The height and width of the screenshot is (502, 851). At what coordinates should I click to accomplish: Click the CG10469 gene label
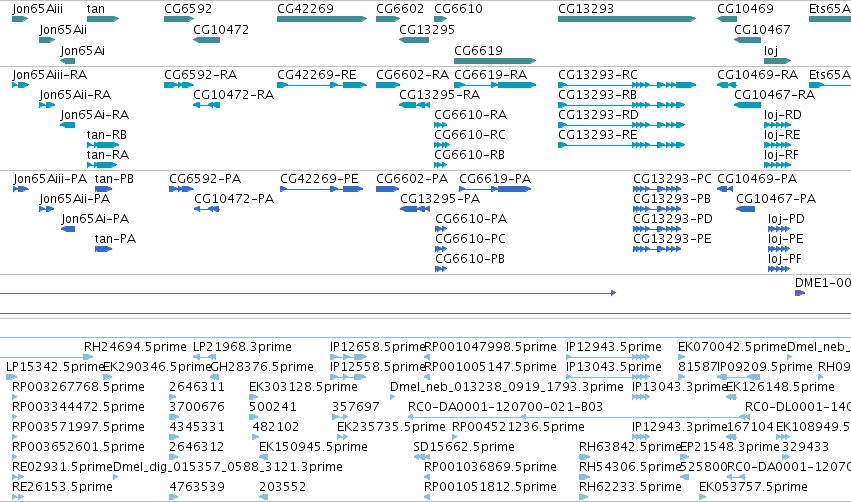[x=745, y=9]
